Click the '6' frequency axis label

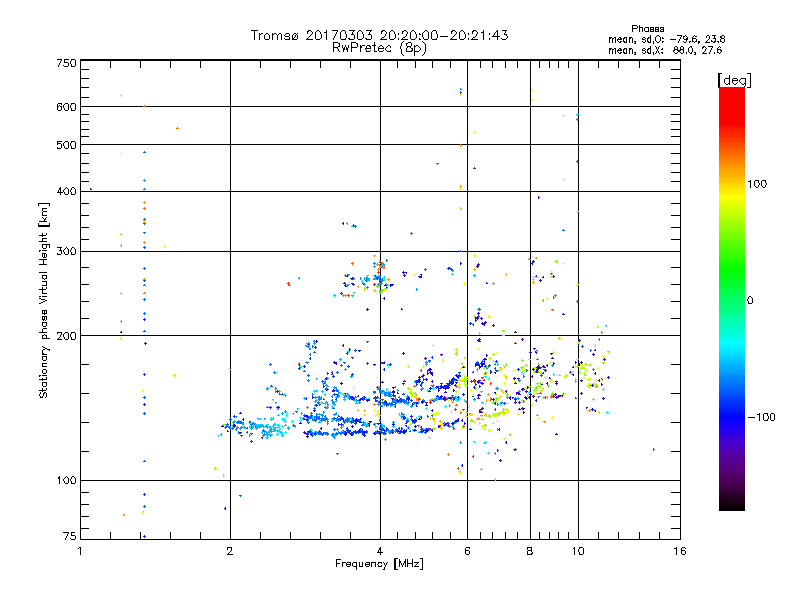[x=467, y=551]
